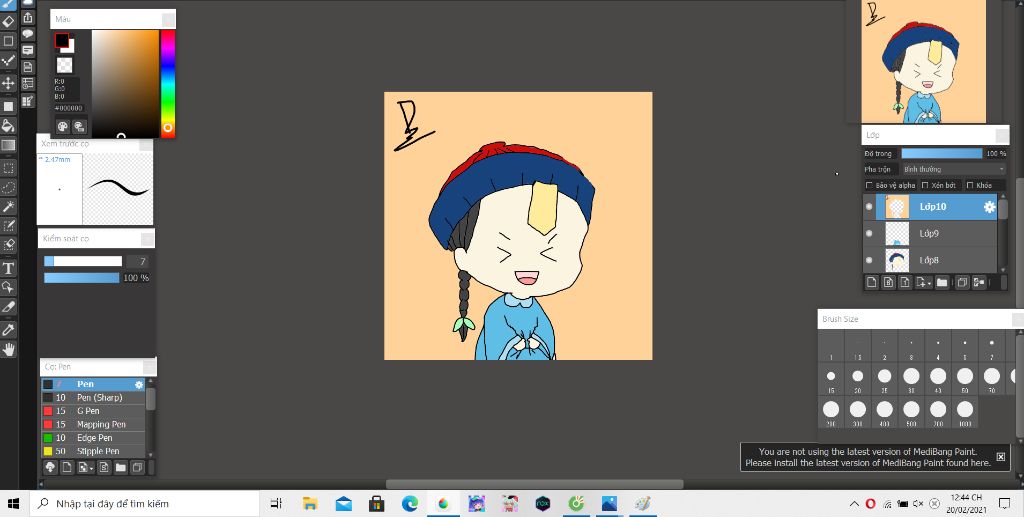Select the Move tool (four-arrow cross)
Viewport: 1024px width, 517px height.
tap(8, 83)
